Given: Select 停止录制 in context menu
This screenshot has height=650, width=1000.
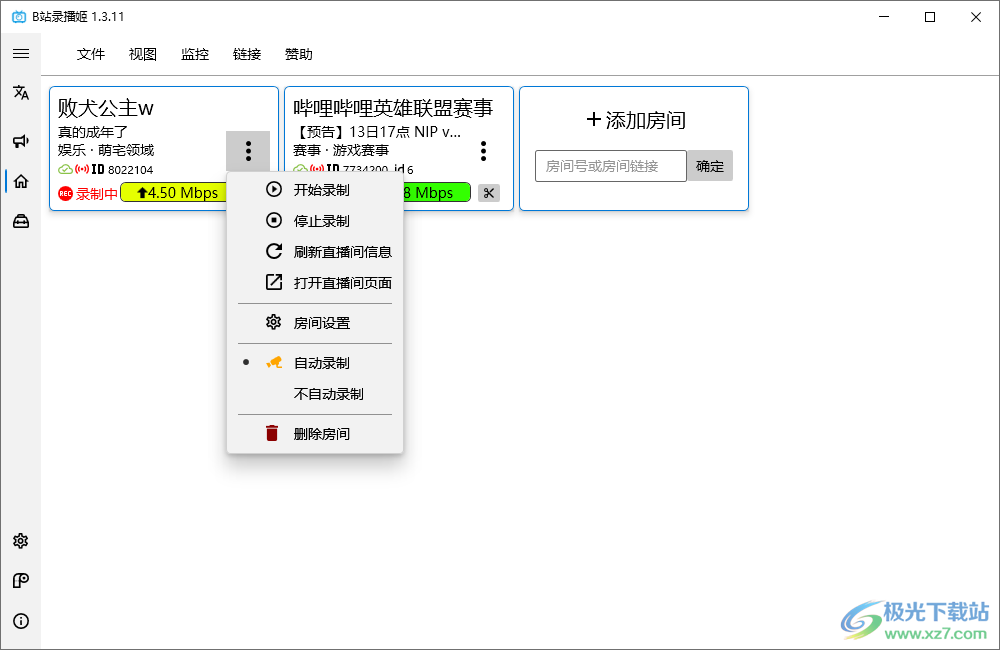Looking at the screenshot, I should click(315, 221).
